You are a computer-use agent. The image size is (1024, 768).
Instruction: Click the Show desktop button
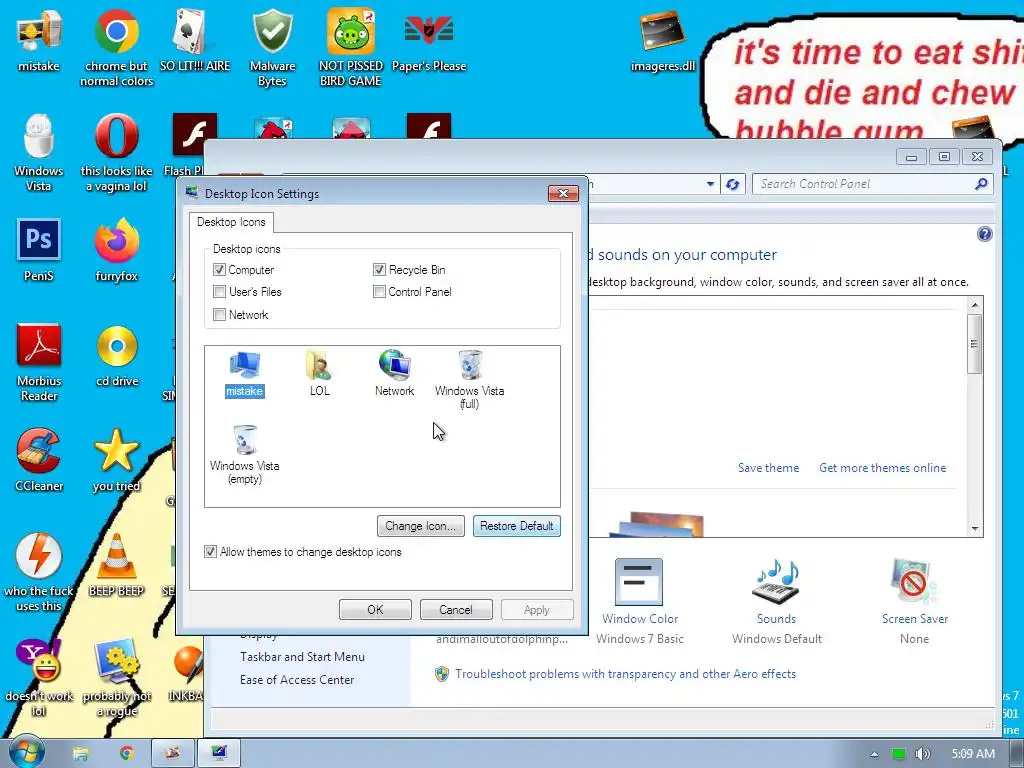click(1017, 754)
